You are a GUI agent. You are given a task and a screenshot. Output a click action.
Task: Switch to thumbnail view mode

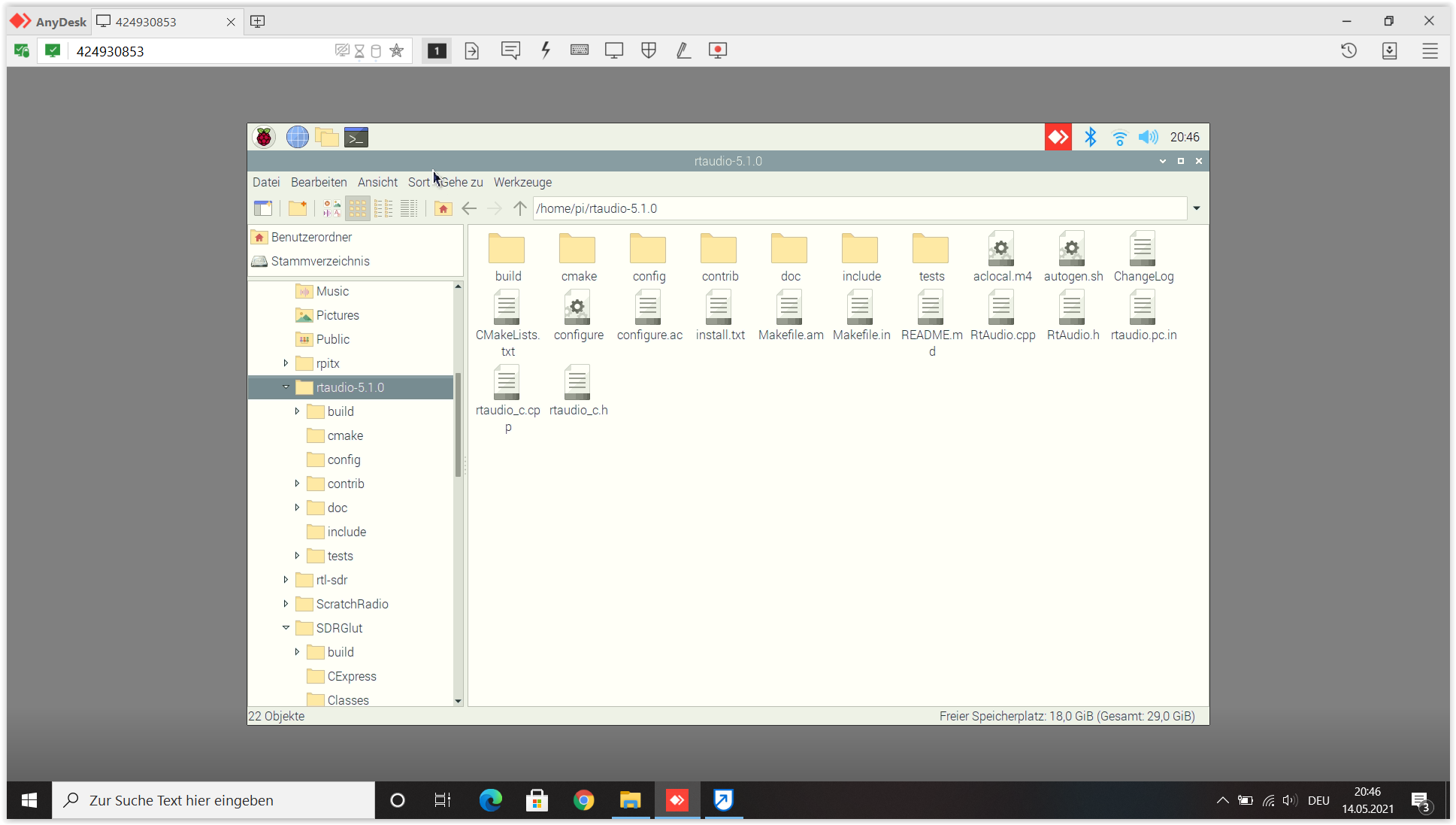[332, 208]
